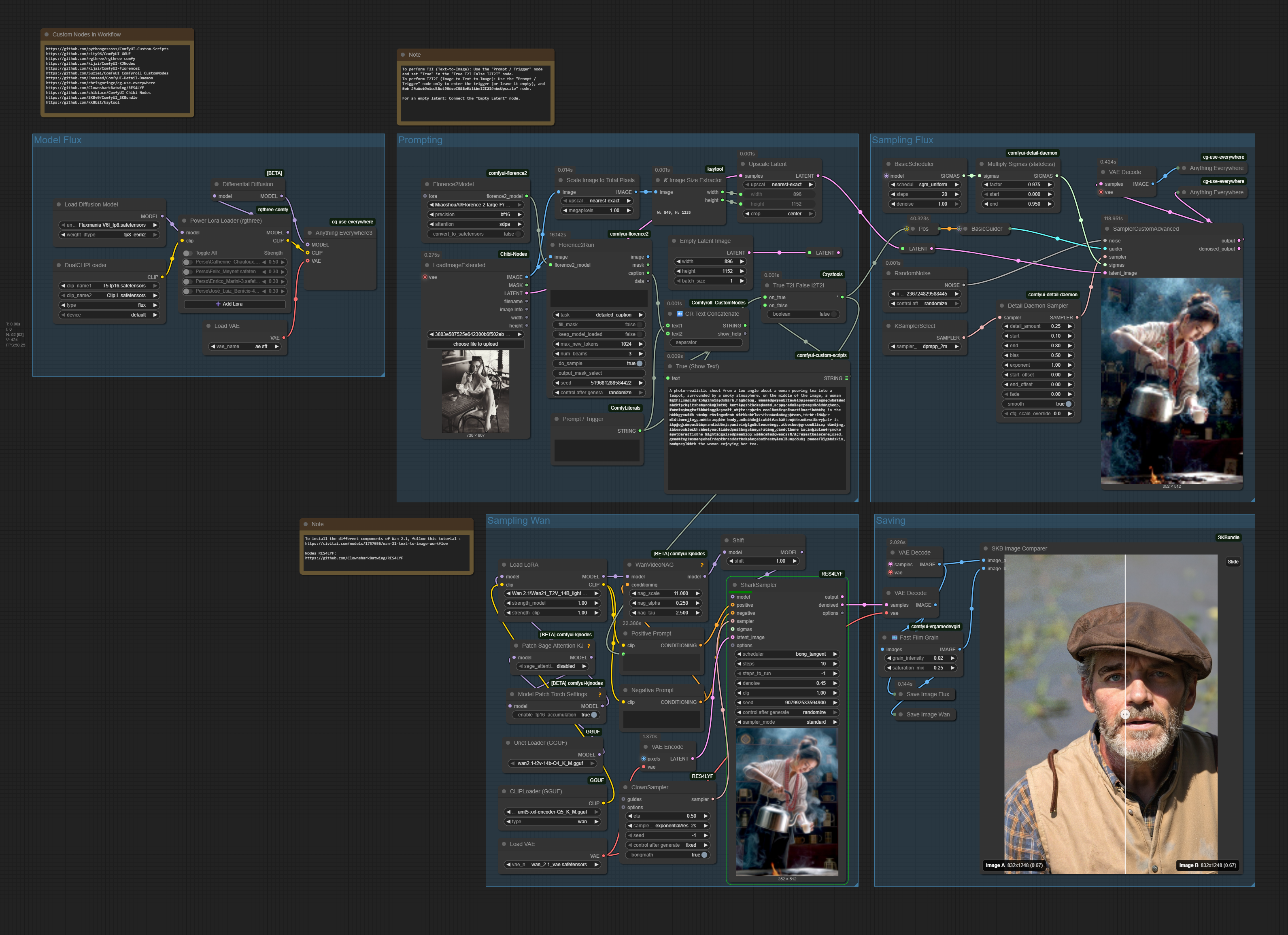This screenshot has height=935, width=1288.
Task: Increase the Basic Scheduler steps value arrow
Action: (956, 194)
